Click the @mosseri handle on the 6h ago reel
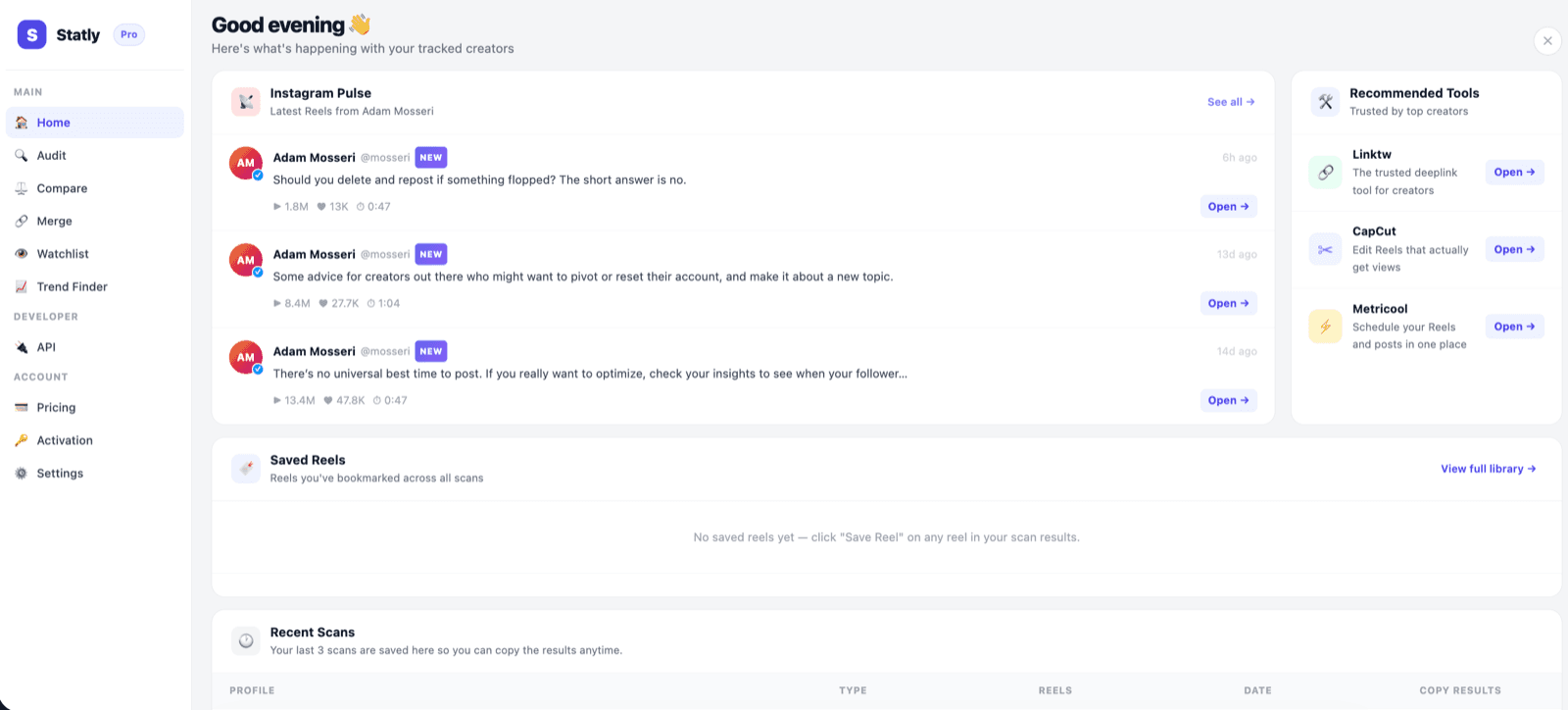This screenshot has height=710, width=1568. pos(385,157)
